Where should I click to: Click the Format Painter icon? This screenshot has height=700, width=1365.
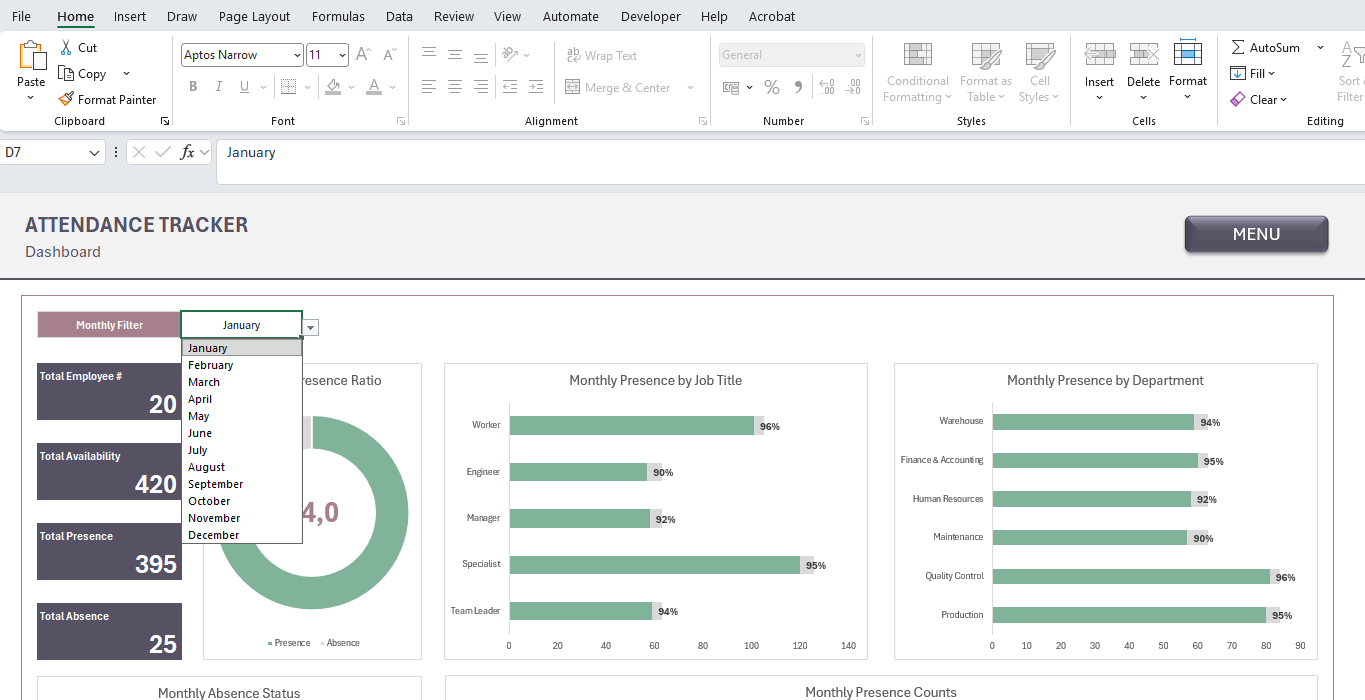click(66, 99)
